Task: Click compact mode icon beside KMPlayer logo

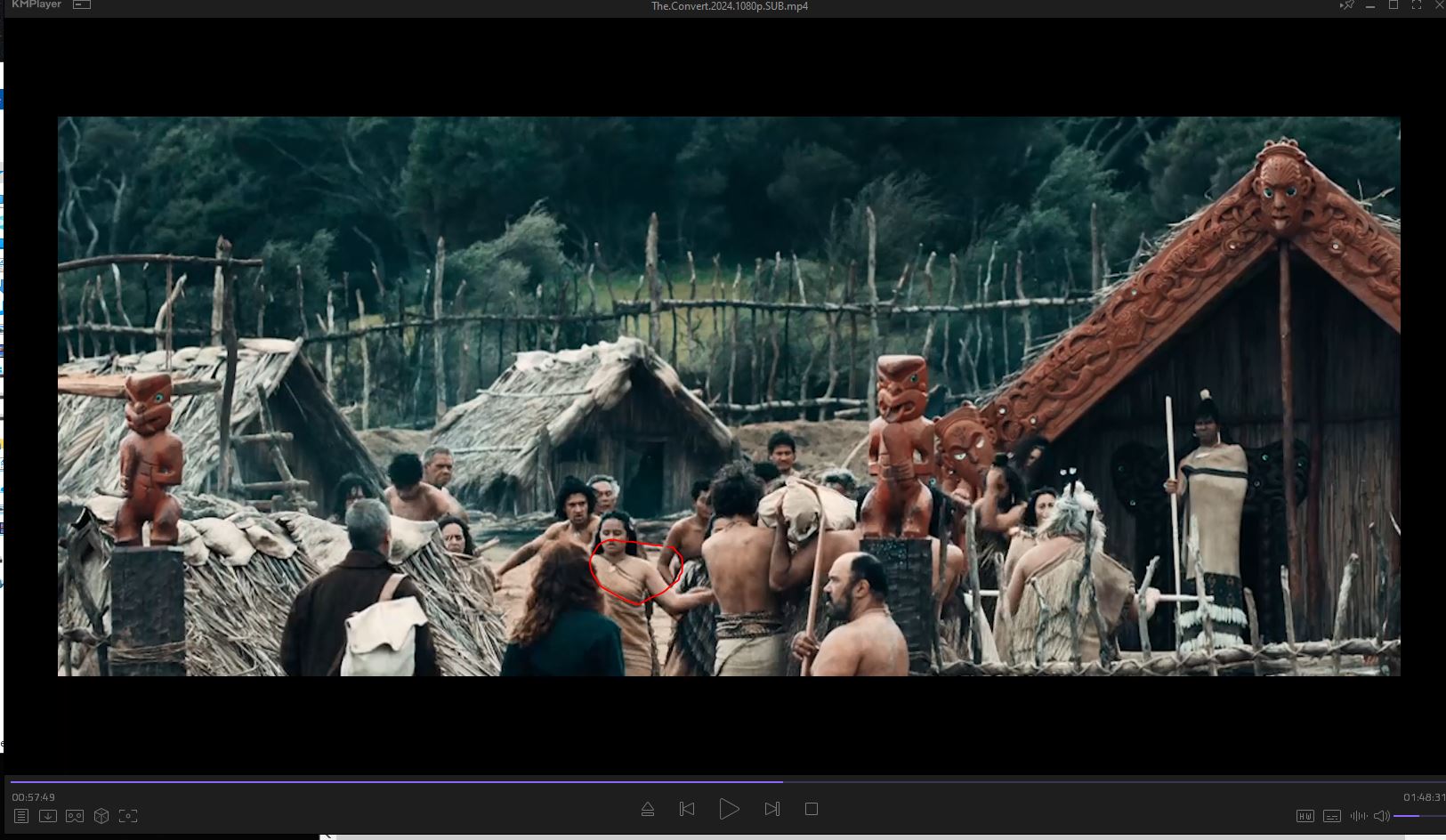Action: point(82,5)
